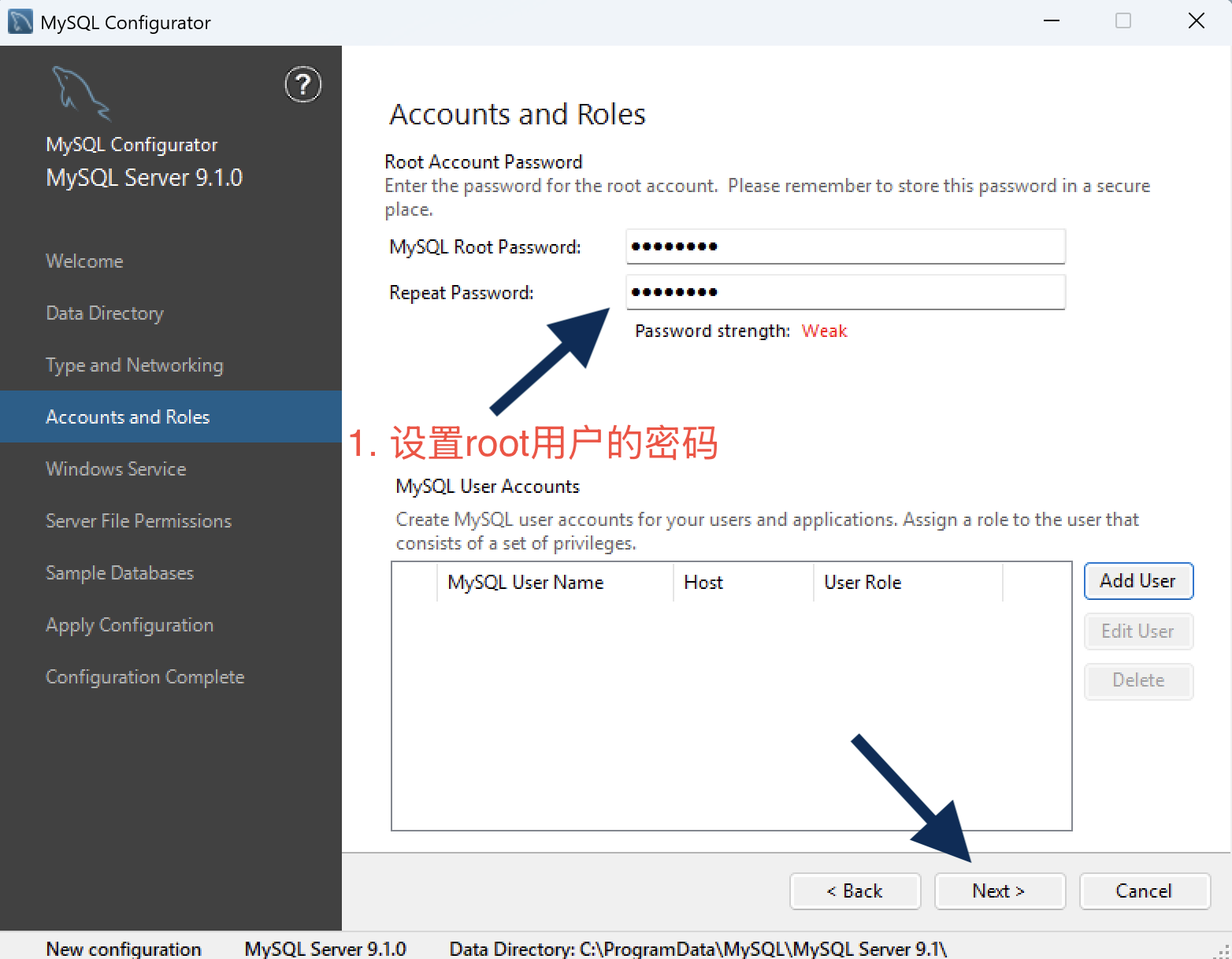Click New configuration in status bar
Viewport: 1232px width, 959px height.
tap(124, 949)
